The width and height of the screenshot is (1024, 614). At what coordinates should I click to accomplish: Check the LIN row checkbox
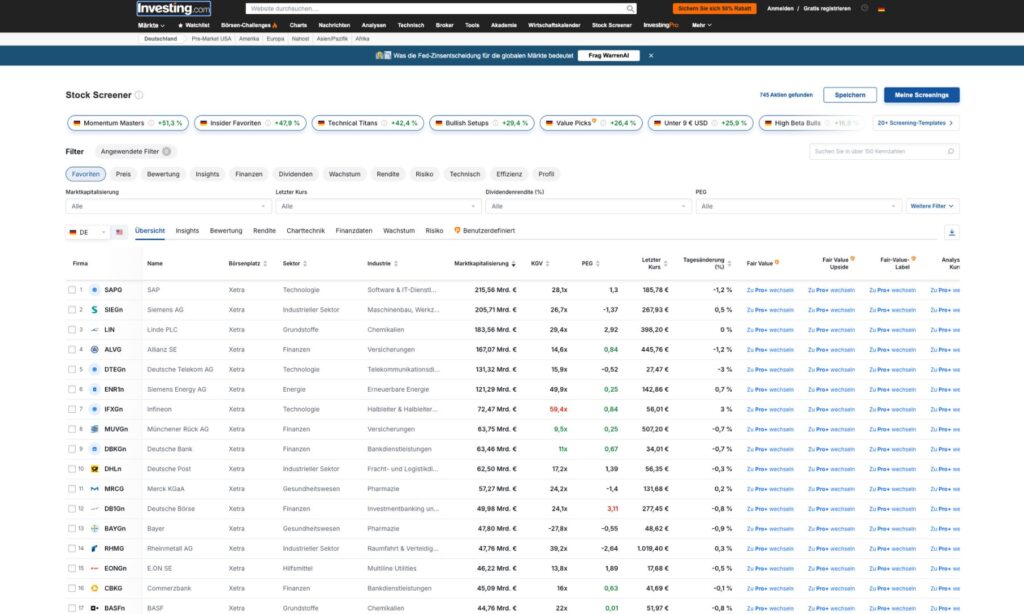tap(72, 330)
